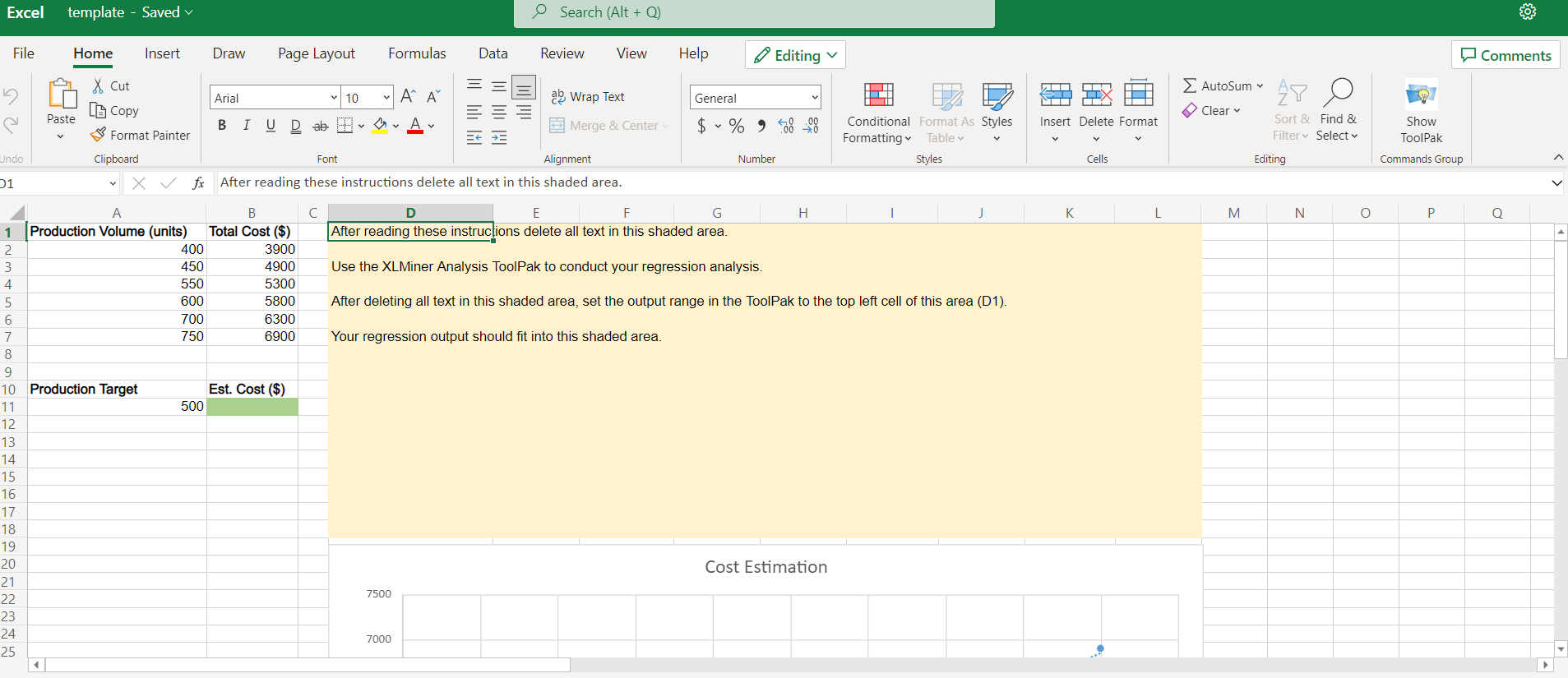Click the Borders icon
Screen dimensions: 1568x678
345,126
